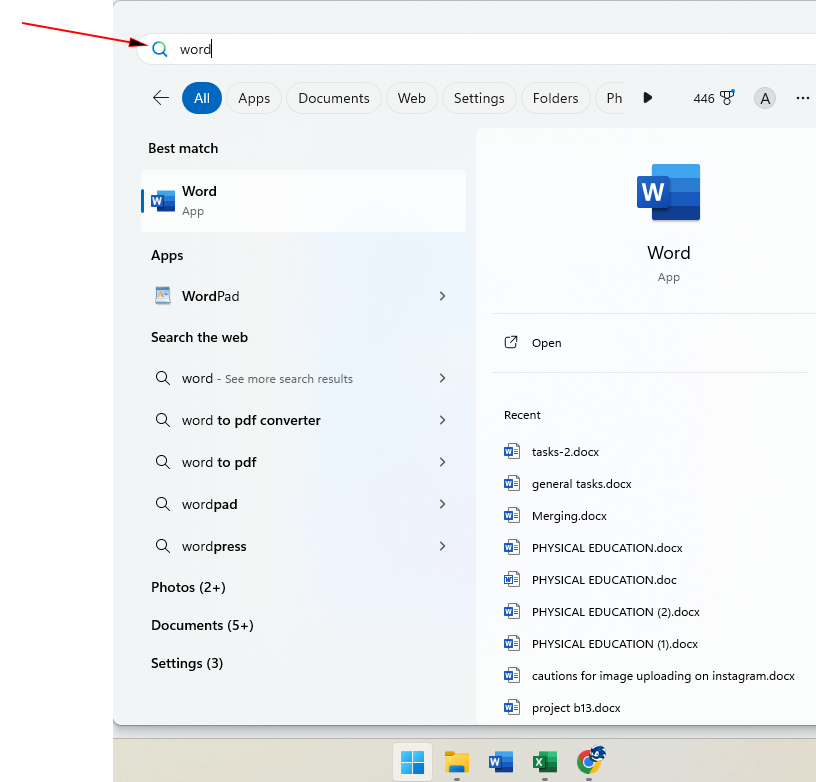Open the rewards trophy points icon

726,98
